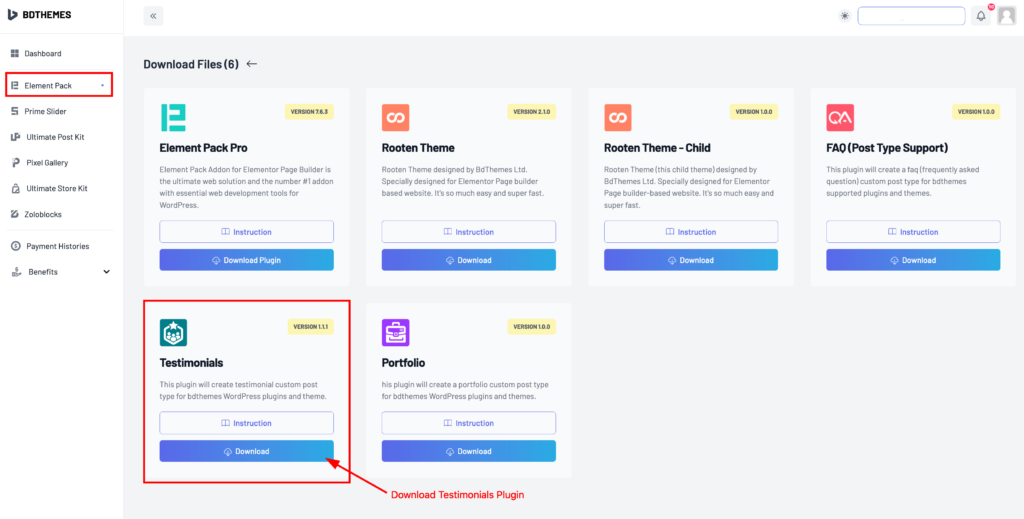1024x519 pixels.
Task: Toggle light/dark theme sun icon
Action: point(845,16)
